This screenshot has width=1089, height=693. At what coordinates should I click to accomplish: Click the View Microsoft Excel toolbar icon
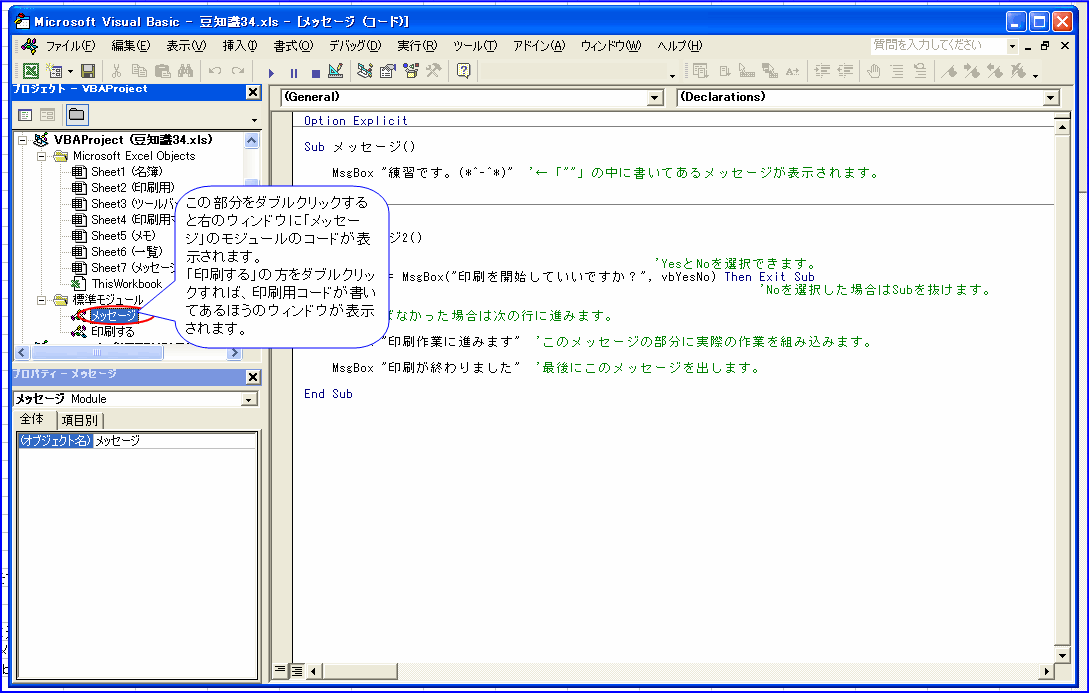[31, 71]
